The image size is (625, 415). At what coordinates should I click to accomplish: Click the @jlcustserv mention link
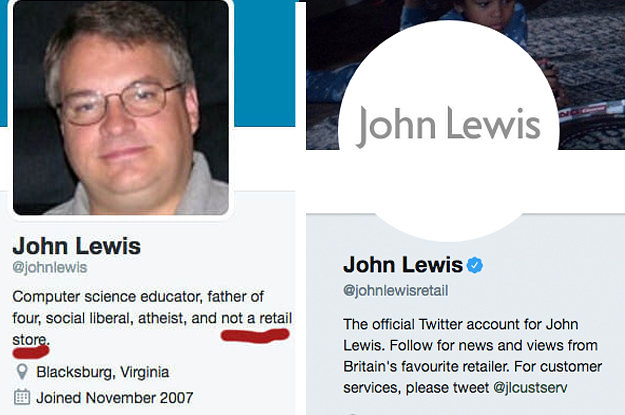coord(530,387)
